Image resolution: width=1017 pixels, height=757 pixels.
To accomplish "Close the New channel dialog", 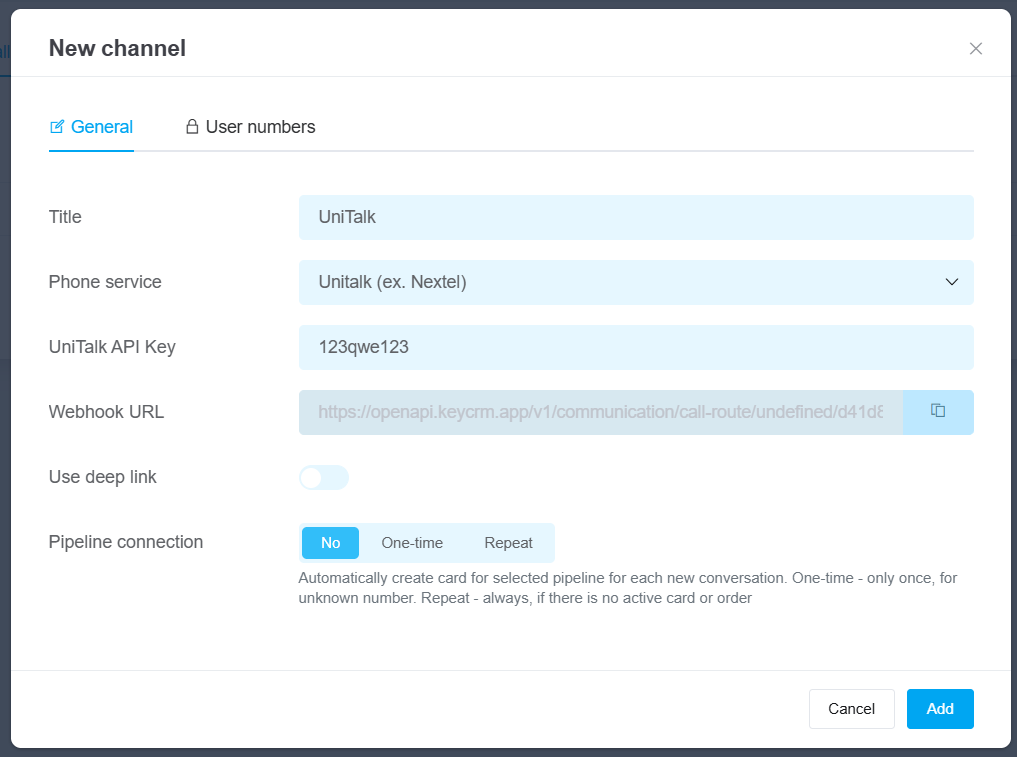I will pos(976,49).
